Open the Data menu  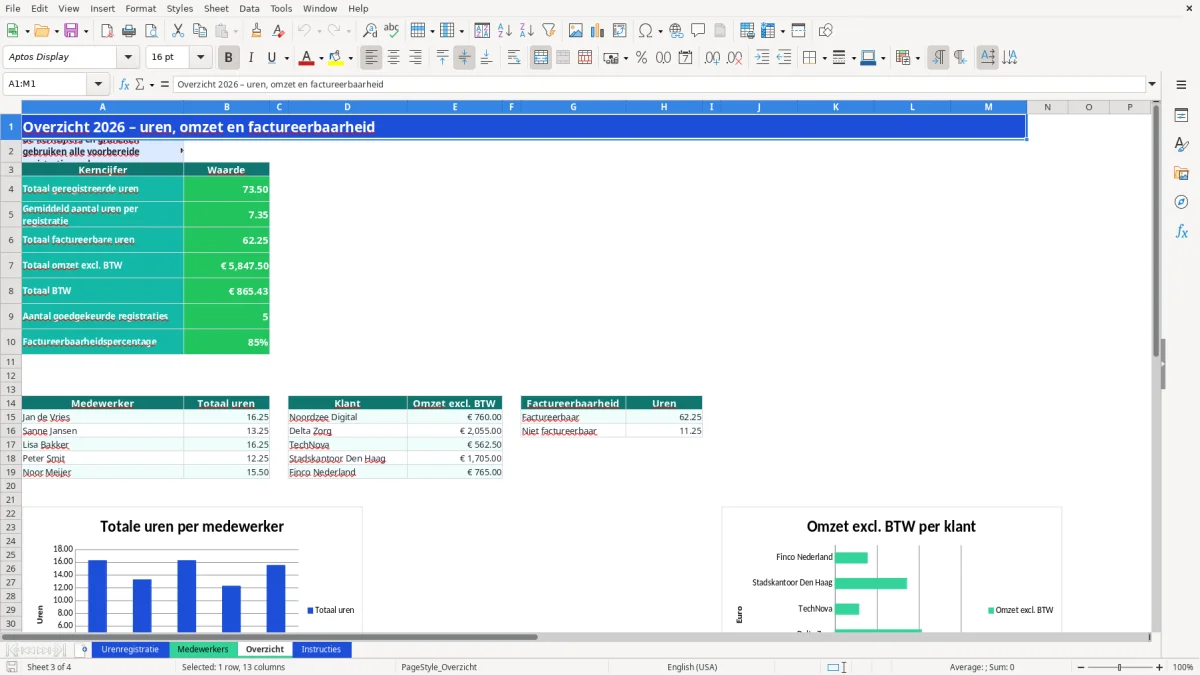249,8
